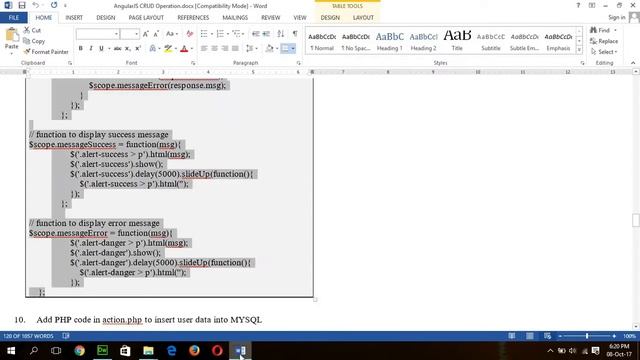Toggle superscript formatting
Image resolution: width=640 pixels, height=360 pixels.
(x=138, y=49)
